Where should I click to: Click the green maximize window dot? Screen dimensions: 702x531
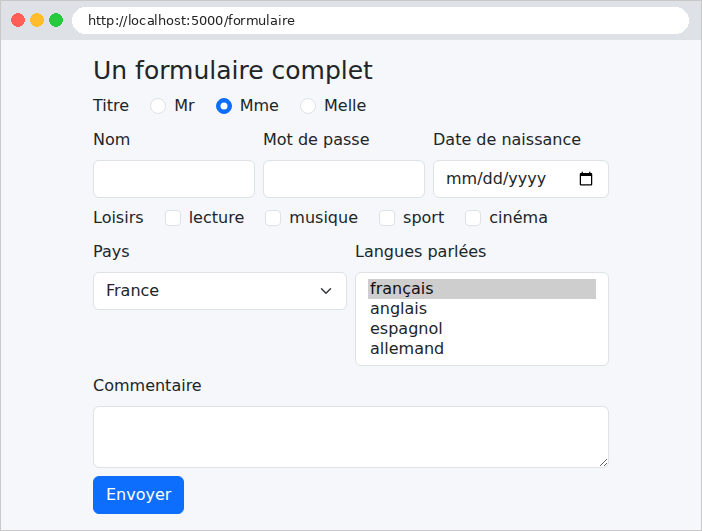click(56, 20)
